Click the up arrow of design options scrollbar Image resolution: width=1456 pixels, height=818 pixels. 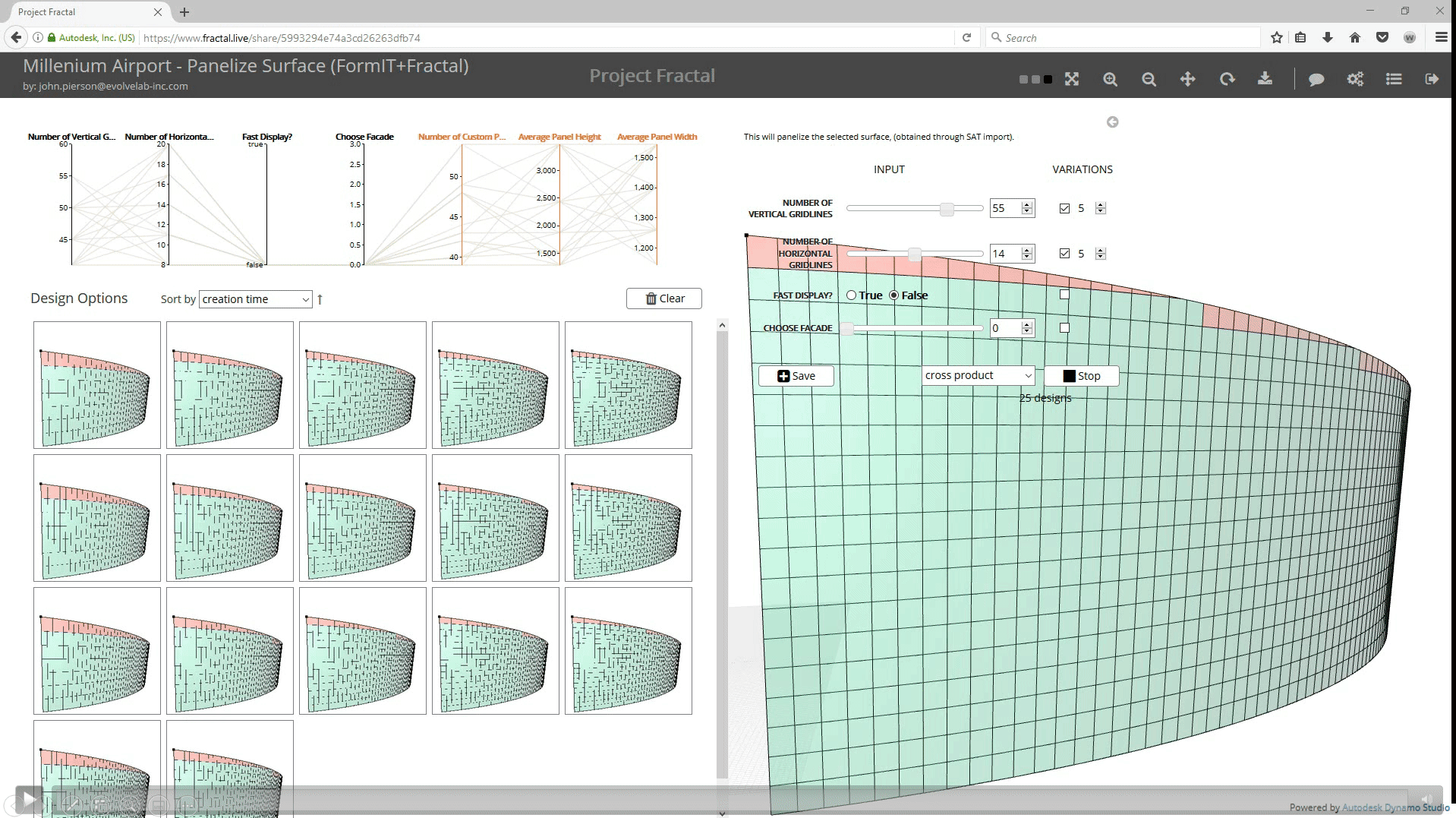pos(722,325)
